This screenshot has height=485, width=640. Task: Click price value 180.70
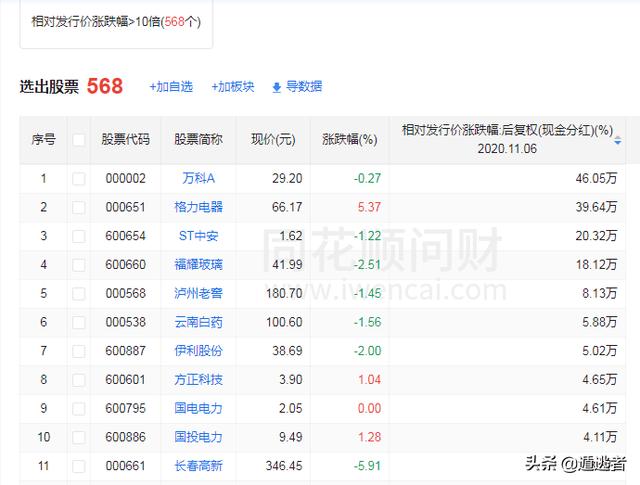coord(284,293)
